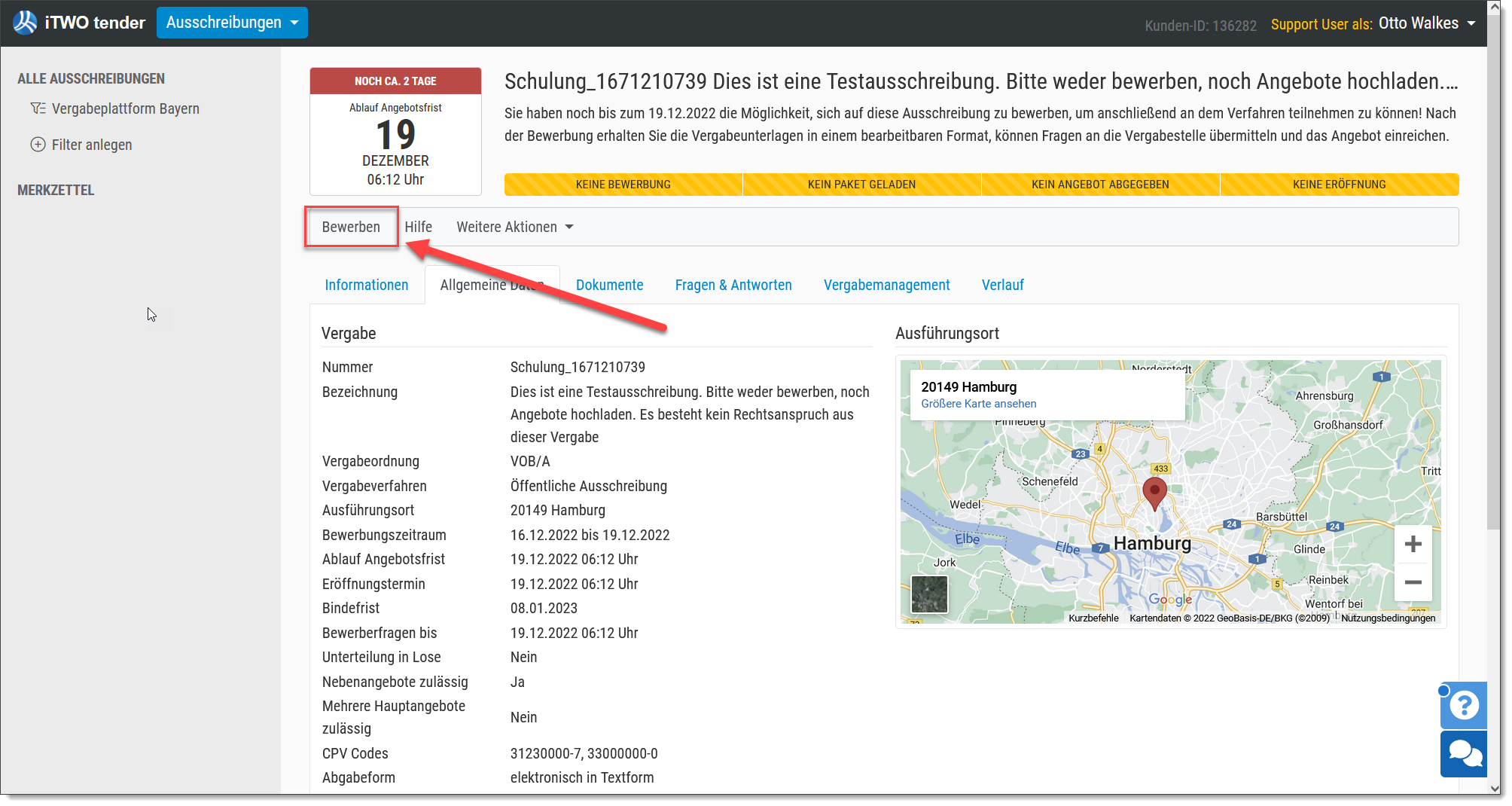Expand the Weitere Aktionen dropdown
The height and width of the screenshot is (806, 1512).
[x=515, y=227]
